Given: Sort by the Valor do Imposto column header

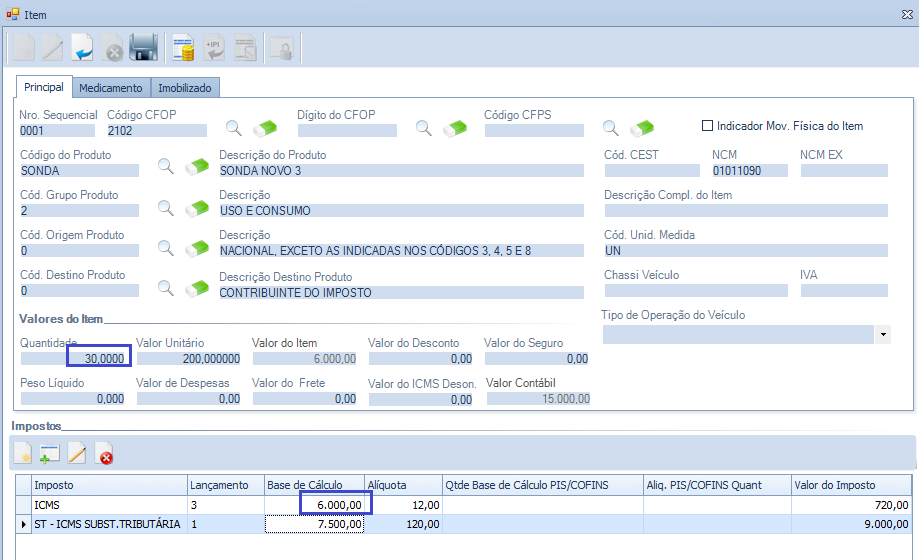Looking at the screenshot, I should click(x=850, y=485).
